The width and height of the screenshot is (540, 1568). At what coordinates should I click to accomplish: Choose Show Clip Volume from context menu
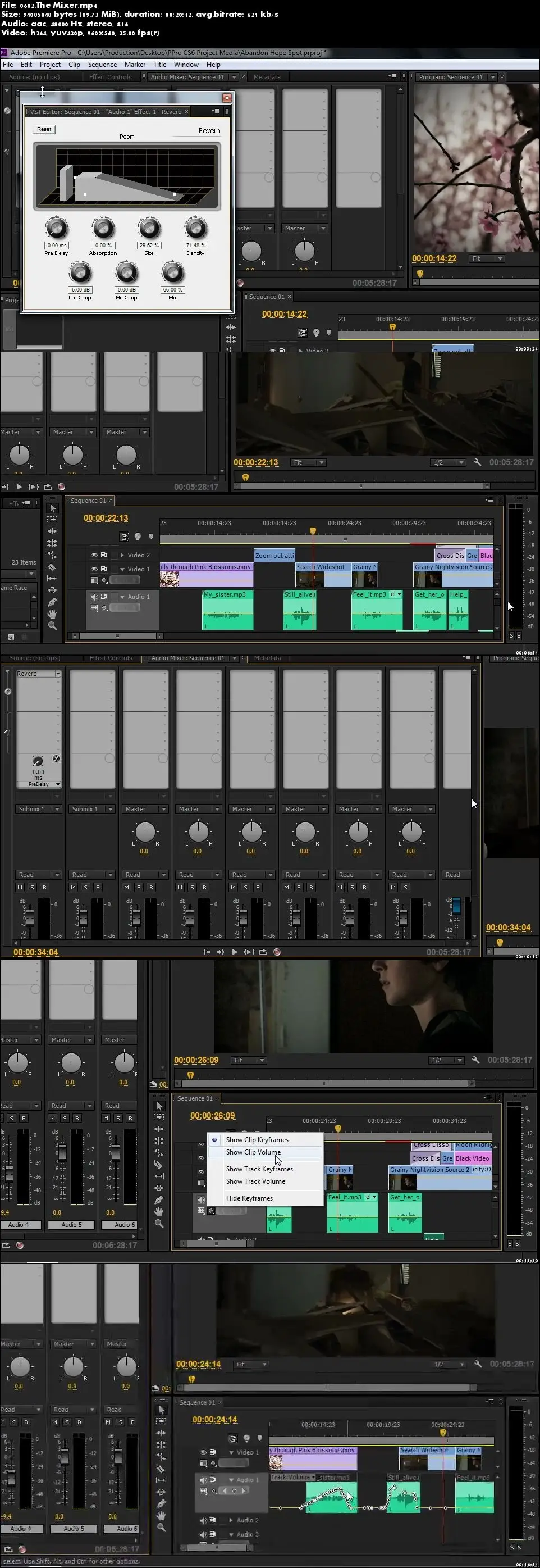point(253,1152)
